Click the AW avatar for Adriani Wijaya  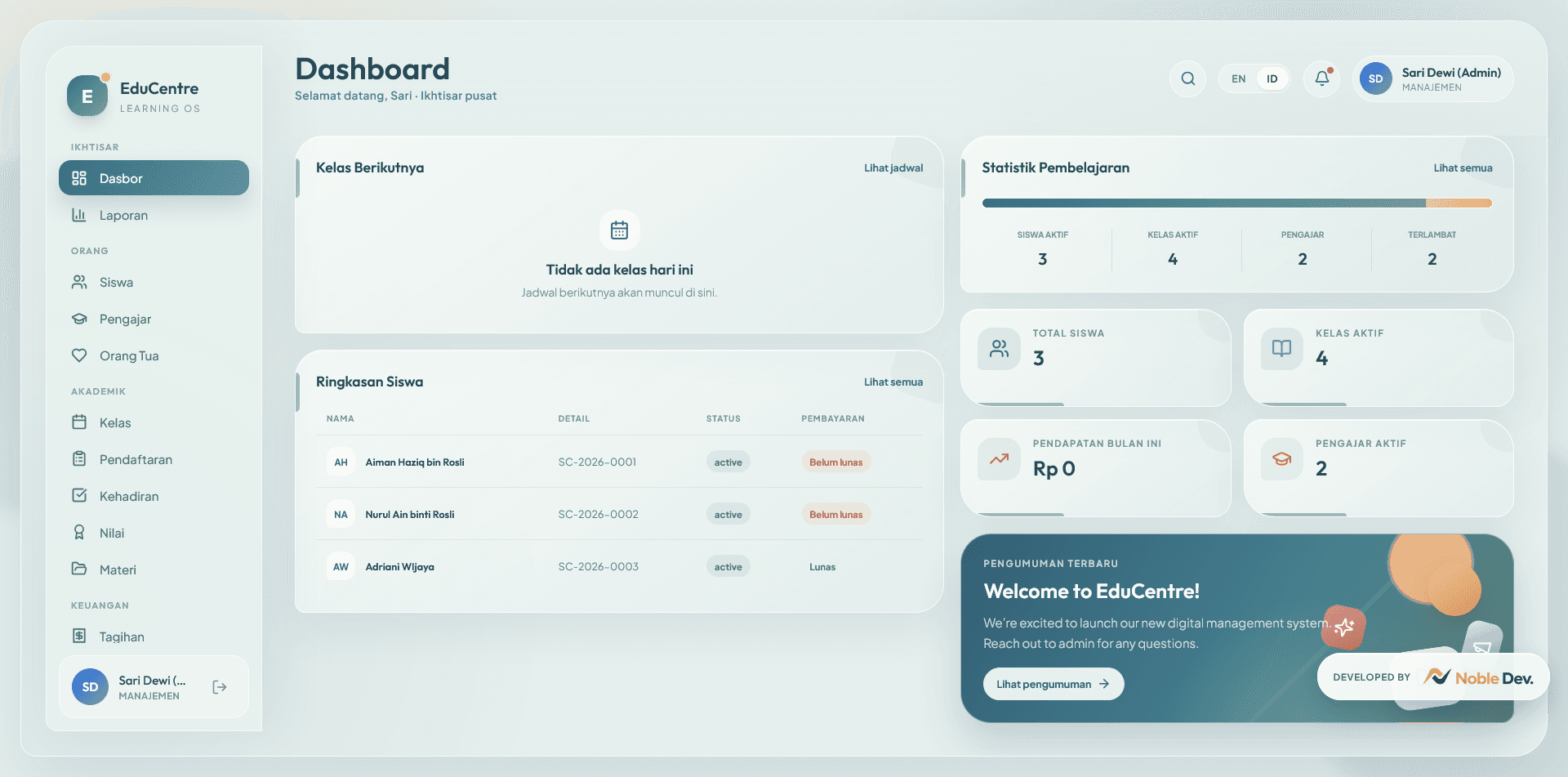(x=341, y=566)
